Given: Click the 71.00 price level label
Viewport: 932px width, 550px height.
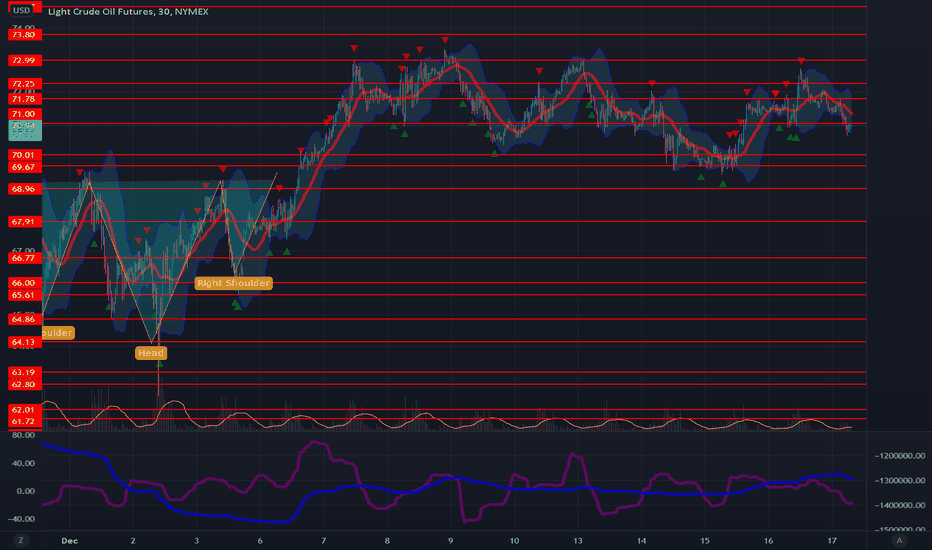Looking at the screenshot, I should tap(24, 114).
